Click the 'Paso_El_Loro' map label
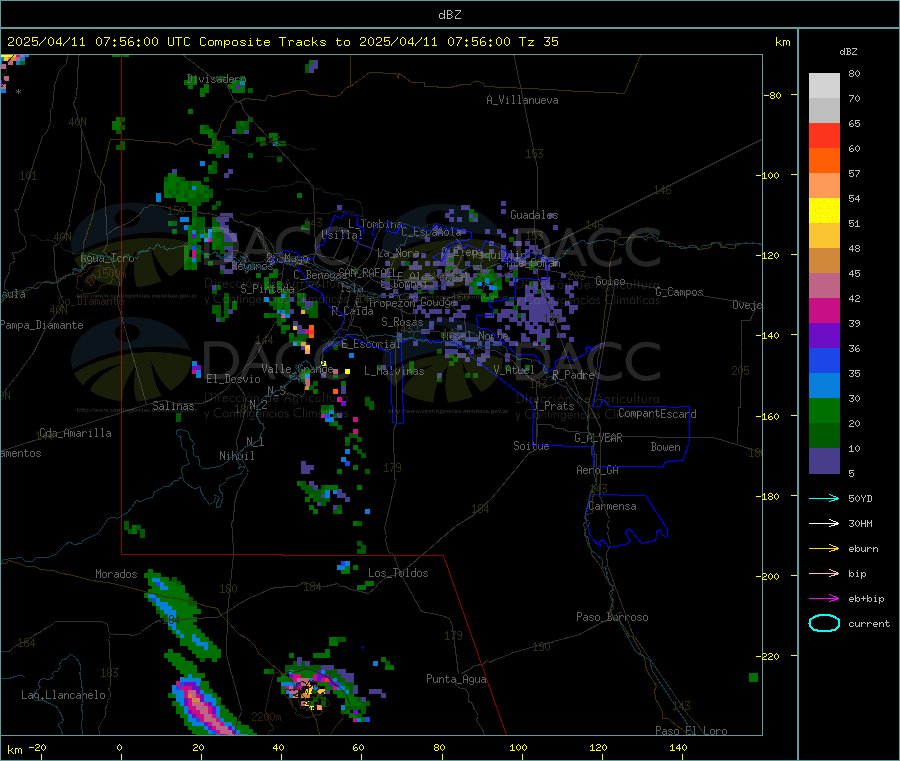The height and width of the screenshot is (761, 900). pos(691,731)
